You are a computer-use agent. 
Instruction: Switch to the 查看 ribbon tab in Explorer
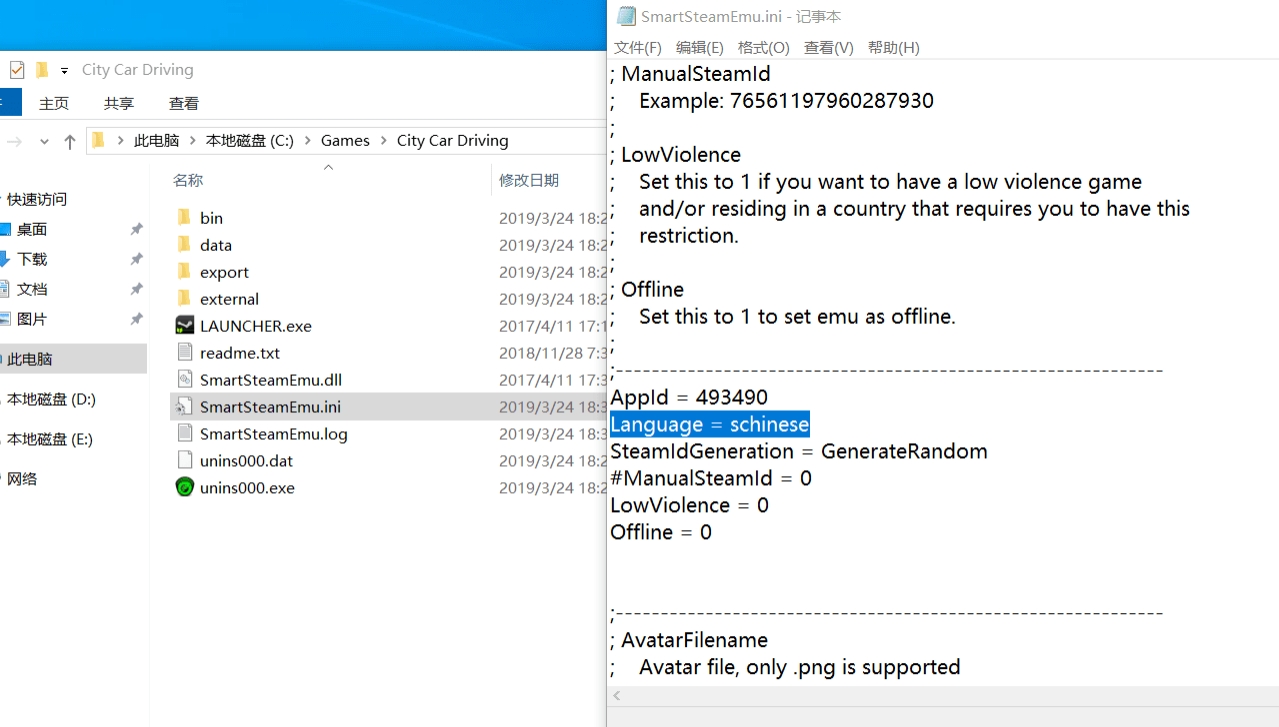tap(184, 103)
